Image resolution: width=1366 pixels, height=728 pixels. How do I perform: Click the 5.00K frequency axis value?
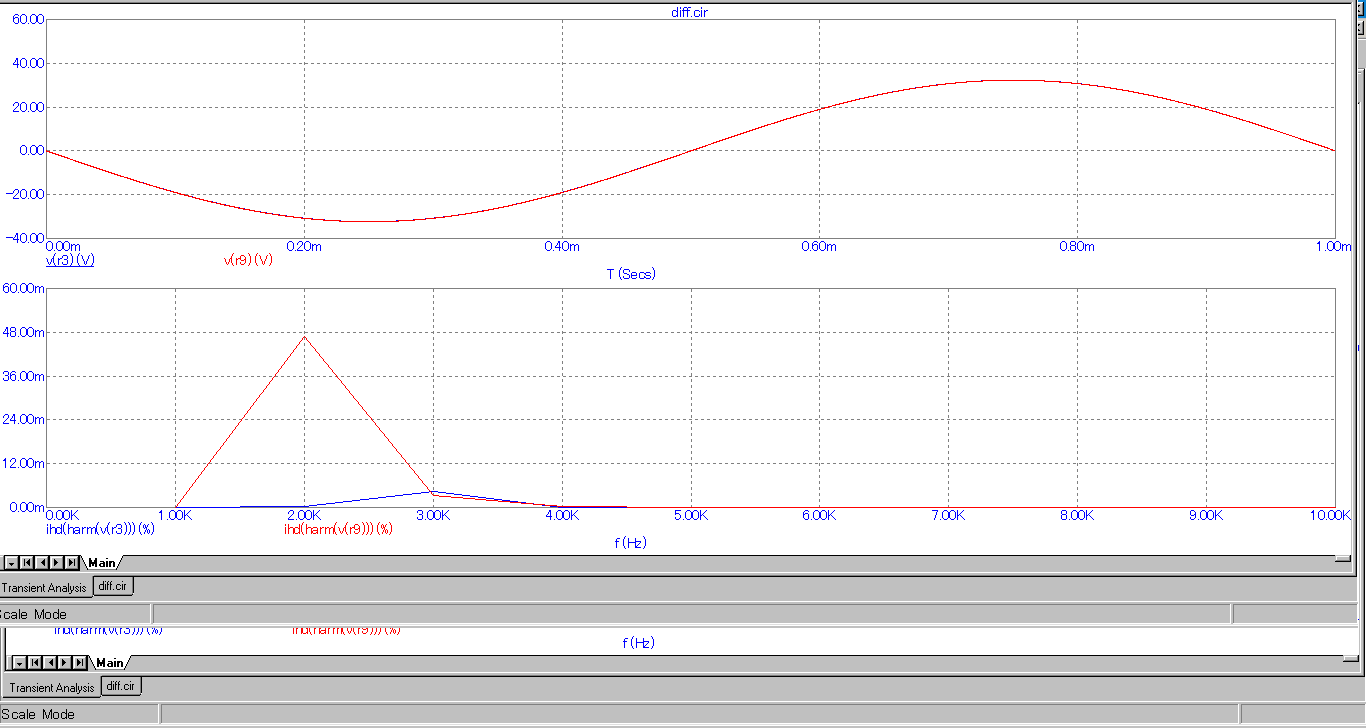[691, 515]
